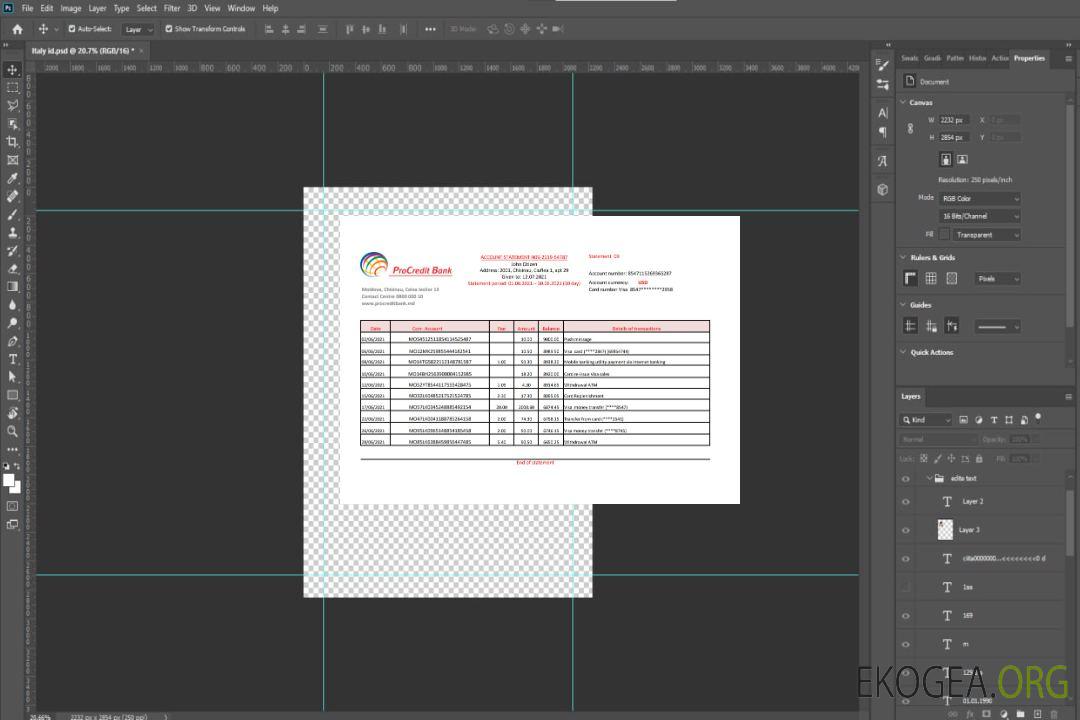Image resolution: width=1080 pixels, height=720 pixels.
Task: Select the Dodge tool
Action: (12, 322)
